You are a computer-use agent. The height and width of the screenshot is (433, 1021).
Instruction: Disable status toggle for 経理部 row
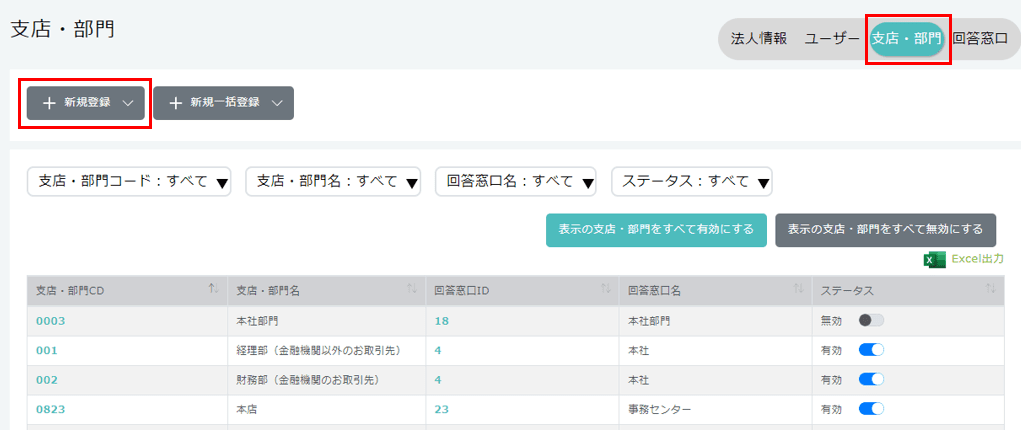coord(871,350)
